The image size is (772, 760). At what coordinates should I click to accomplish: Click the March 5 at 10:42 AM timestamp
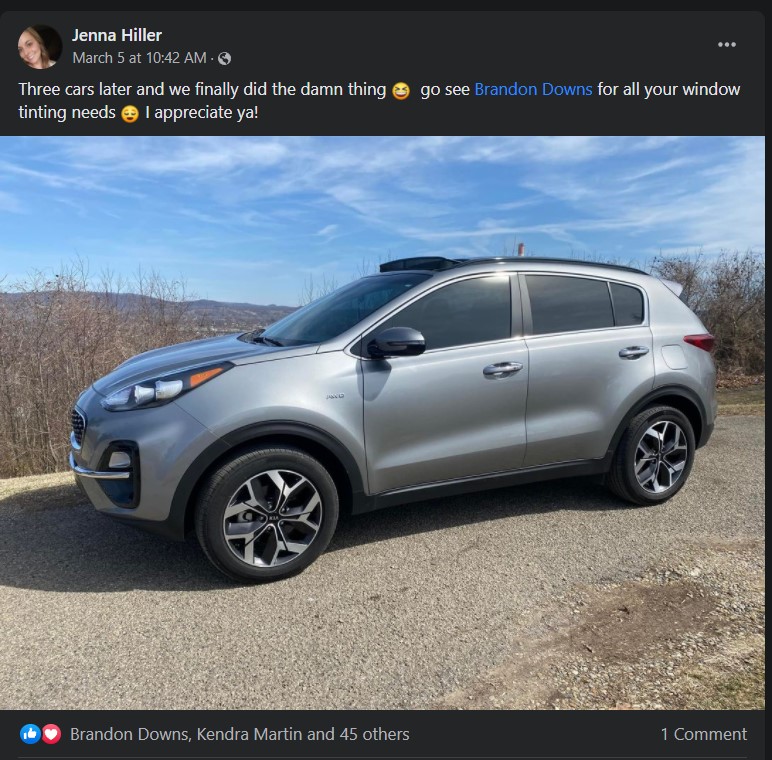point(139,58)
